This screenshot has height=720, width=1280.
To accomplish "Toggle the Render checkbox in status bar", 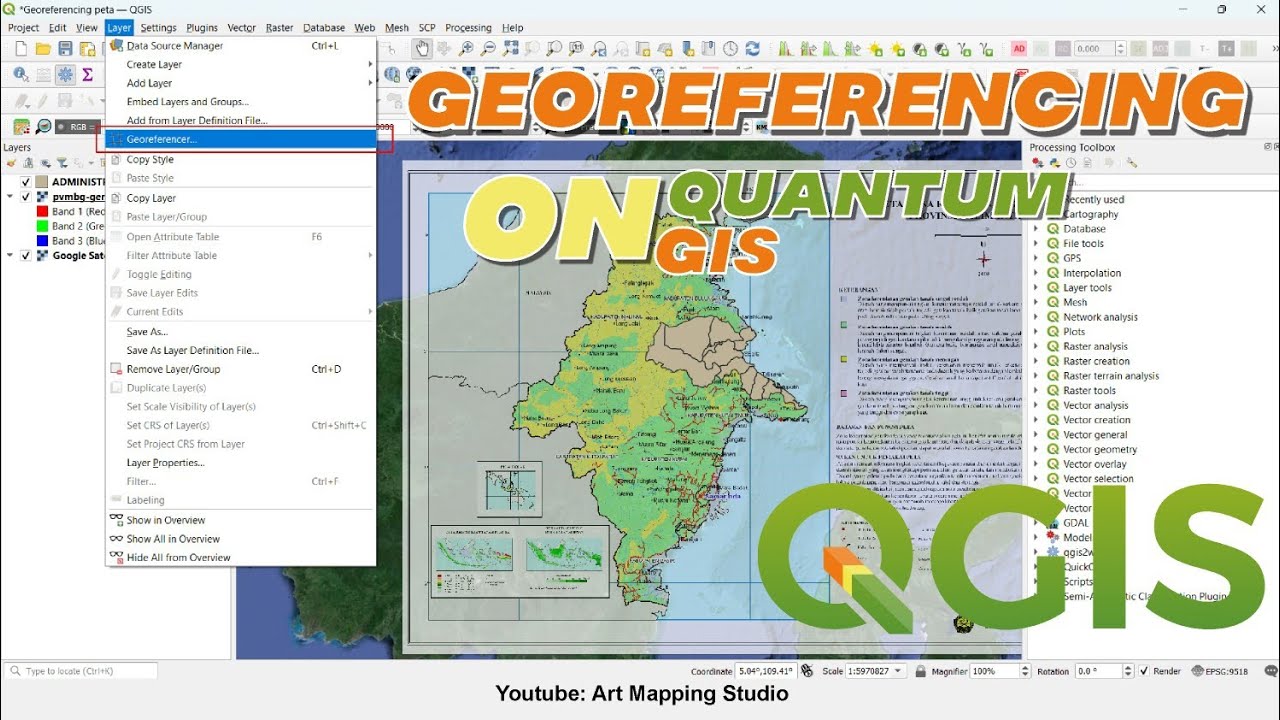I will coord(1145,671).
